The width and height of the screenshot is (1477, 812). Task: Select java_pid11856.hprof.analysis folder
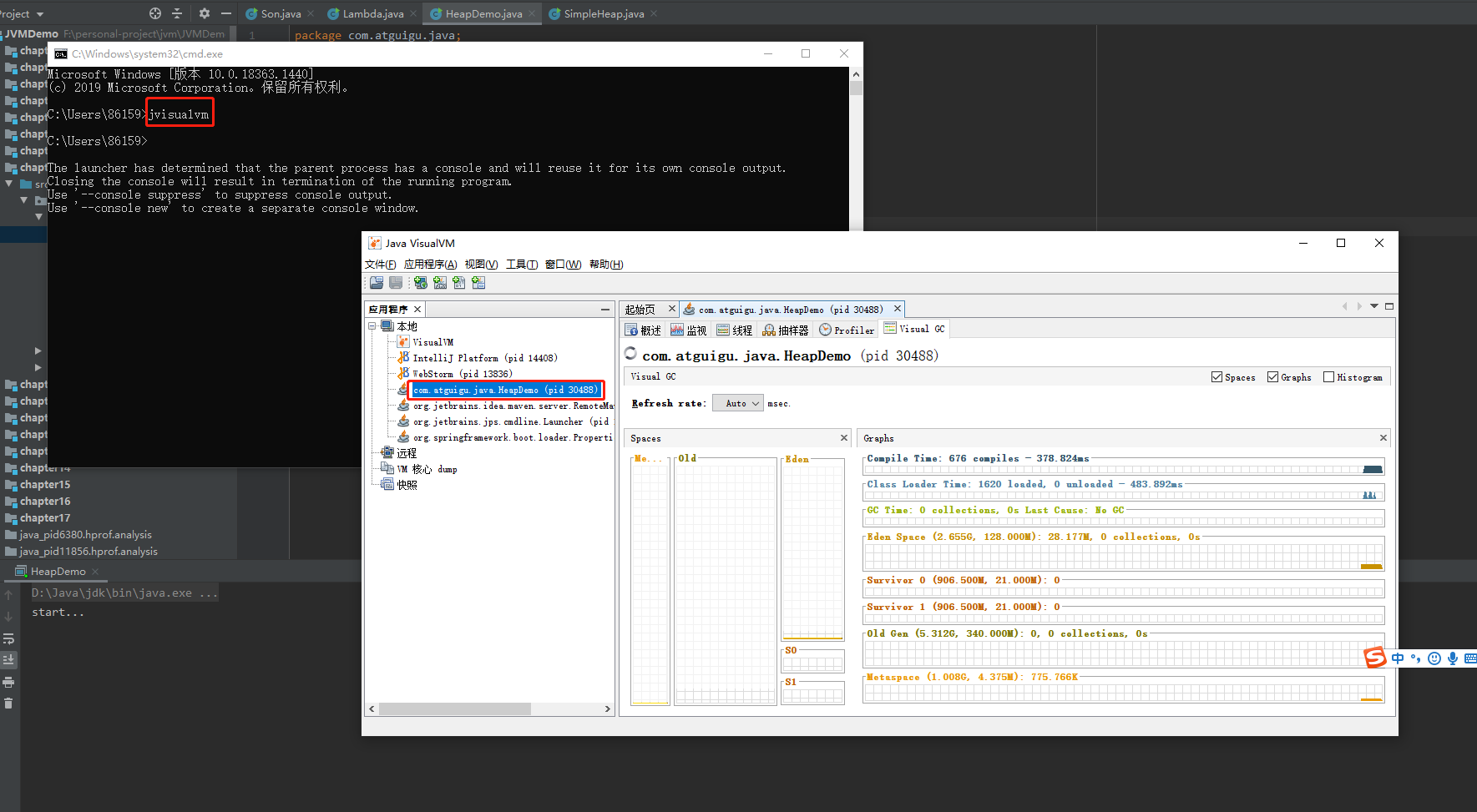click(81, 552)
